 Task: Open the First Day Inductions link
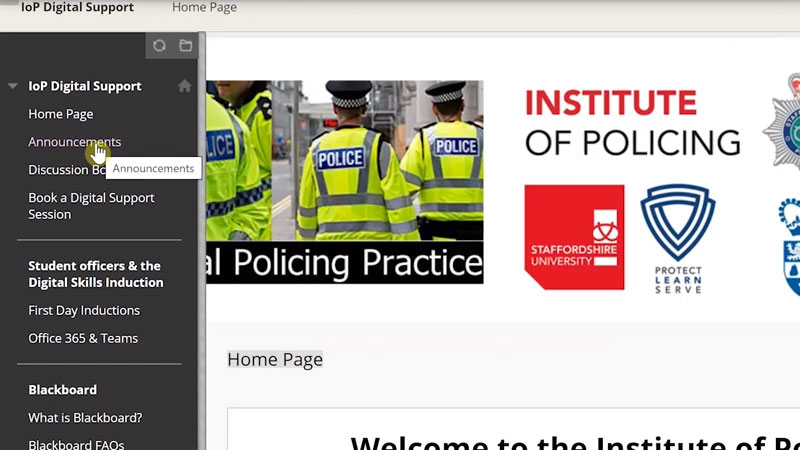click(84, 310)
